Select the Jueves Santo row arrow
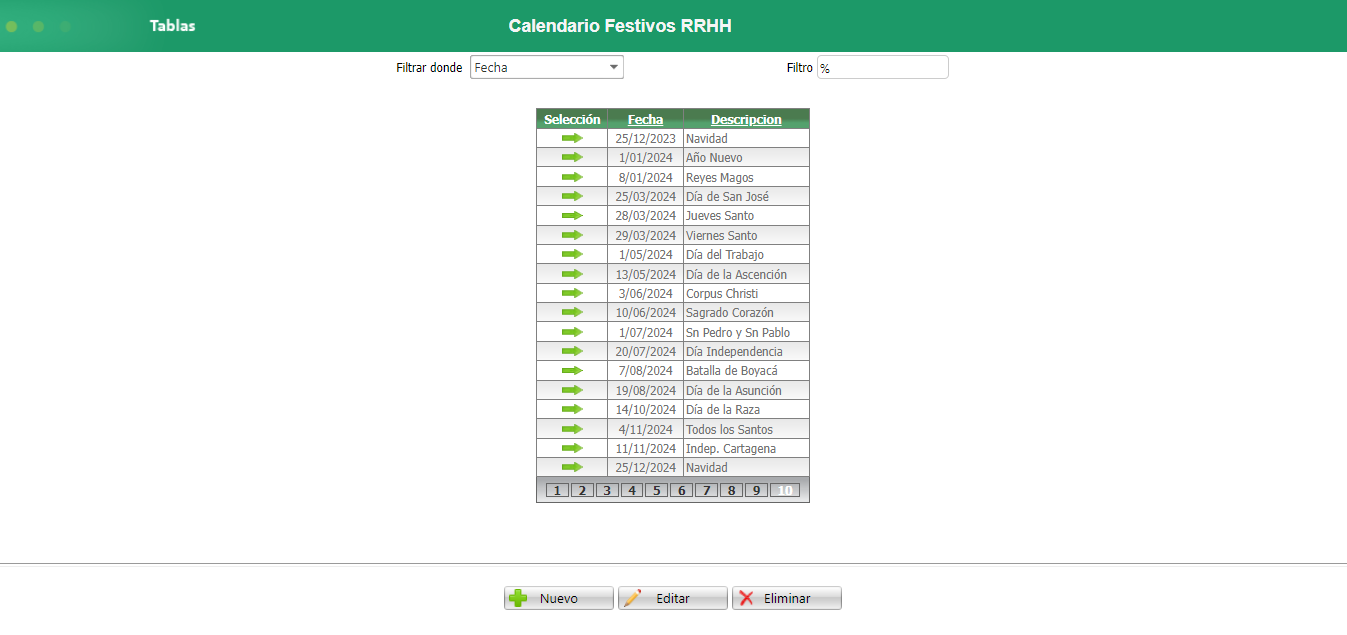 [x=572, y=215]
